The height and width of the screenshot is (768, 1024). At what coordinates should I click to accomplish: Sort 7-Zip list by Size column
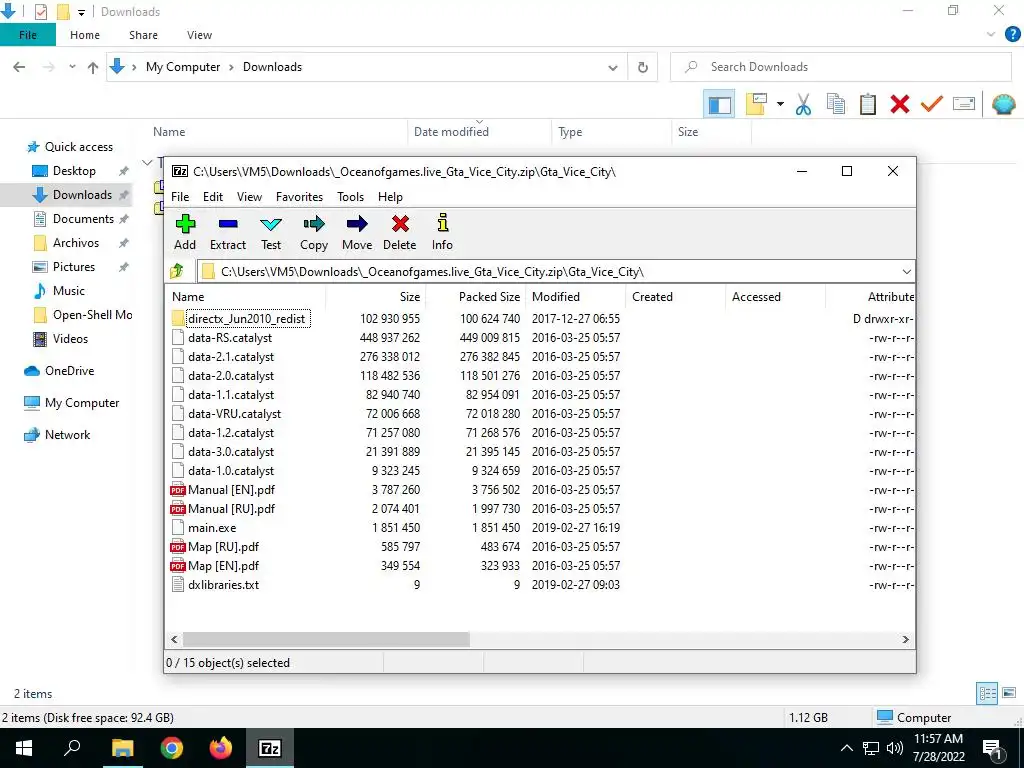pos(376,296)
